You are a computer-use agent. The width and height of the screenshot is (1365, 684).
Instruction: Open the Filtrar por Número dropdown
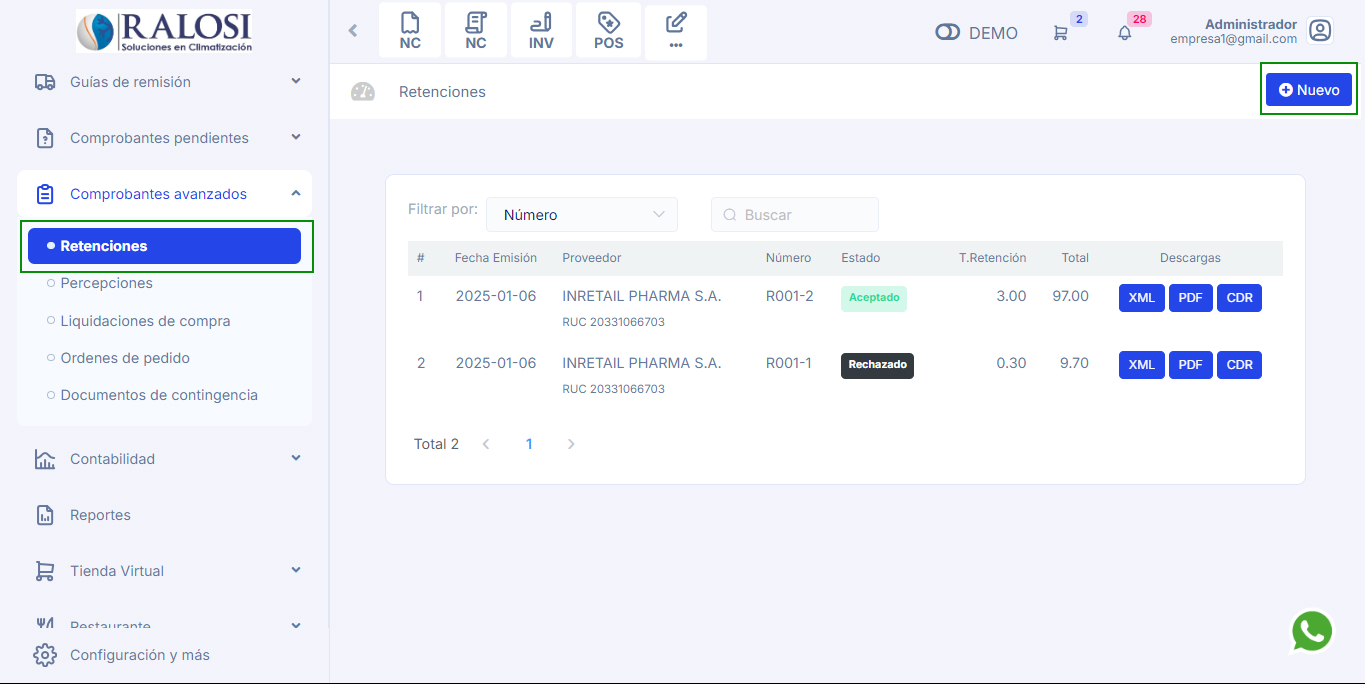click(x=582, y=215)
